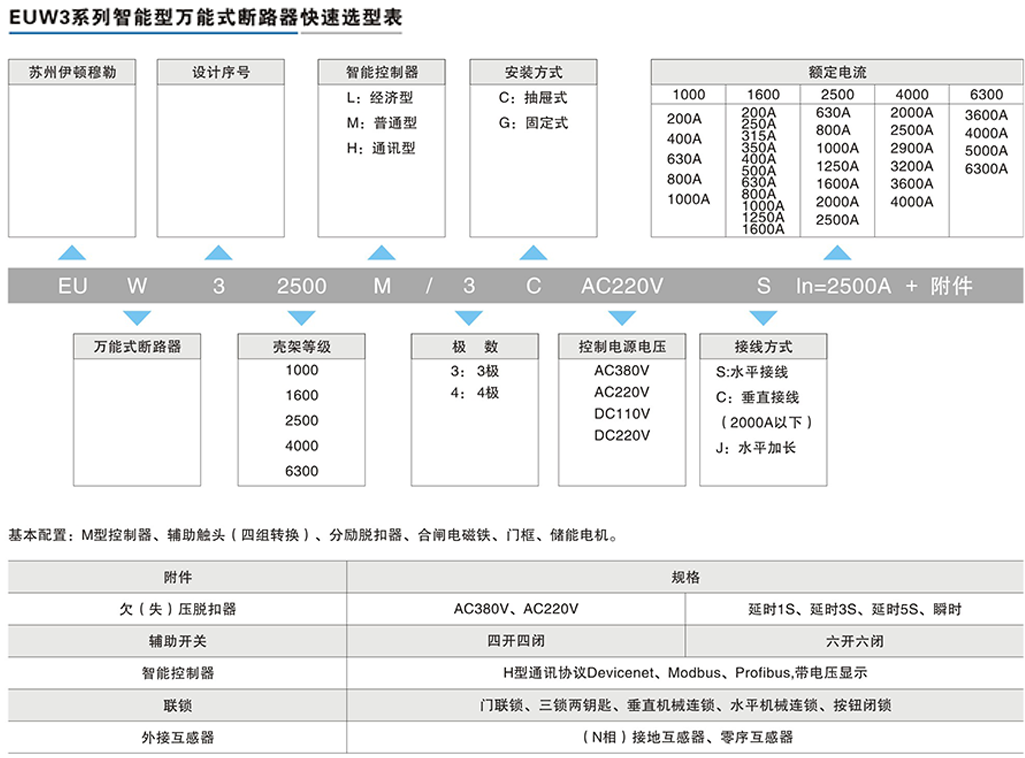Open the 规格 column header

[x=685, y=576]
